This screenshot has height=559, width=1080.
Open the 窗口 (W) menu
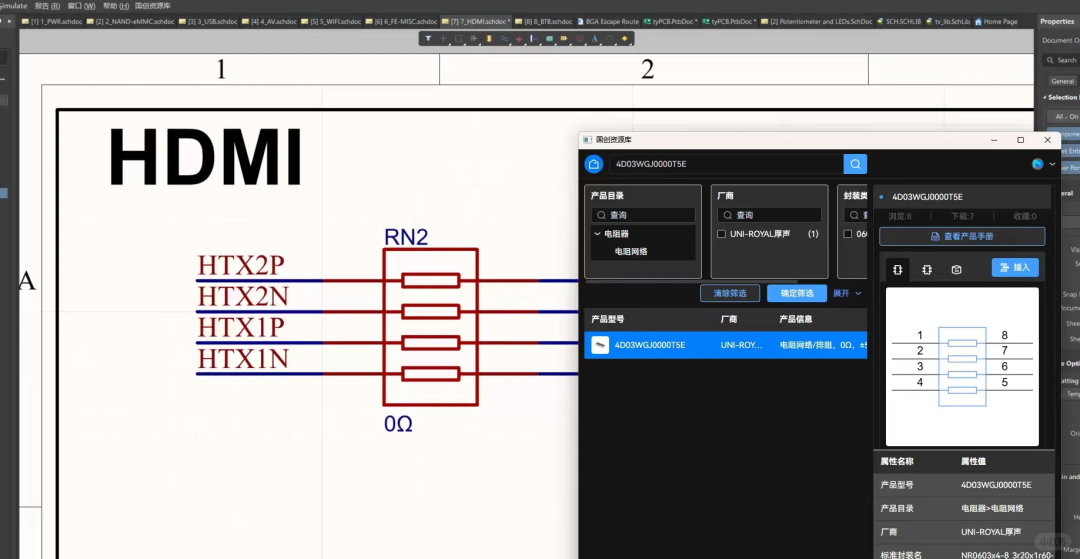(x=81, y=6)
